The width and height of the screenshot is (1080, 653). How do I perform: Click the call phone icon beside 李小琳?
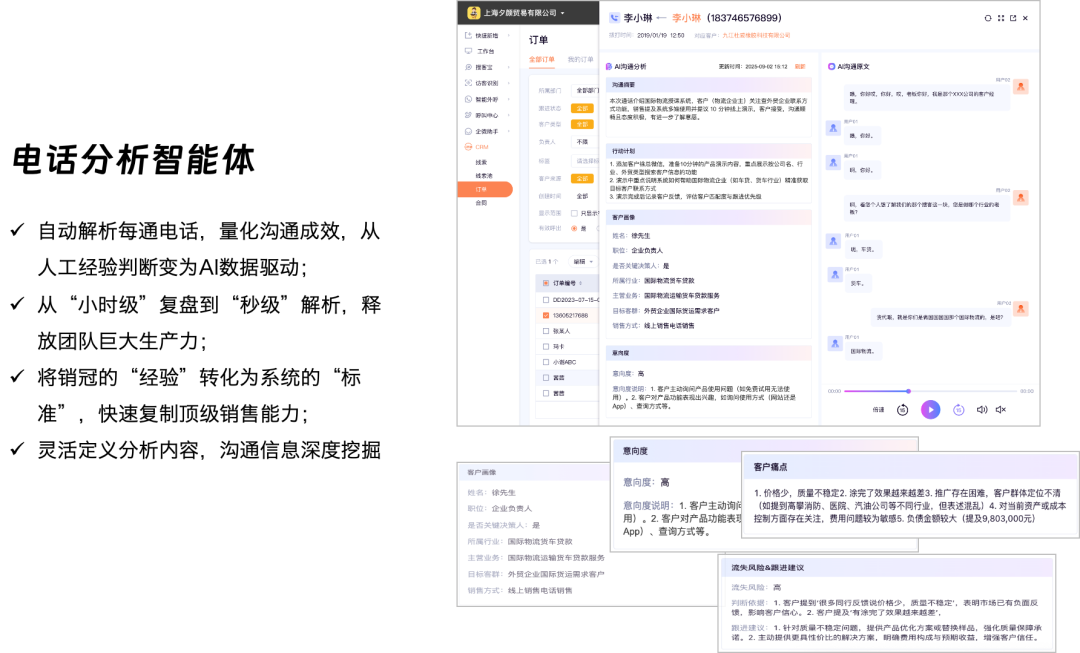click(614, 18)
